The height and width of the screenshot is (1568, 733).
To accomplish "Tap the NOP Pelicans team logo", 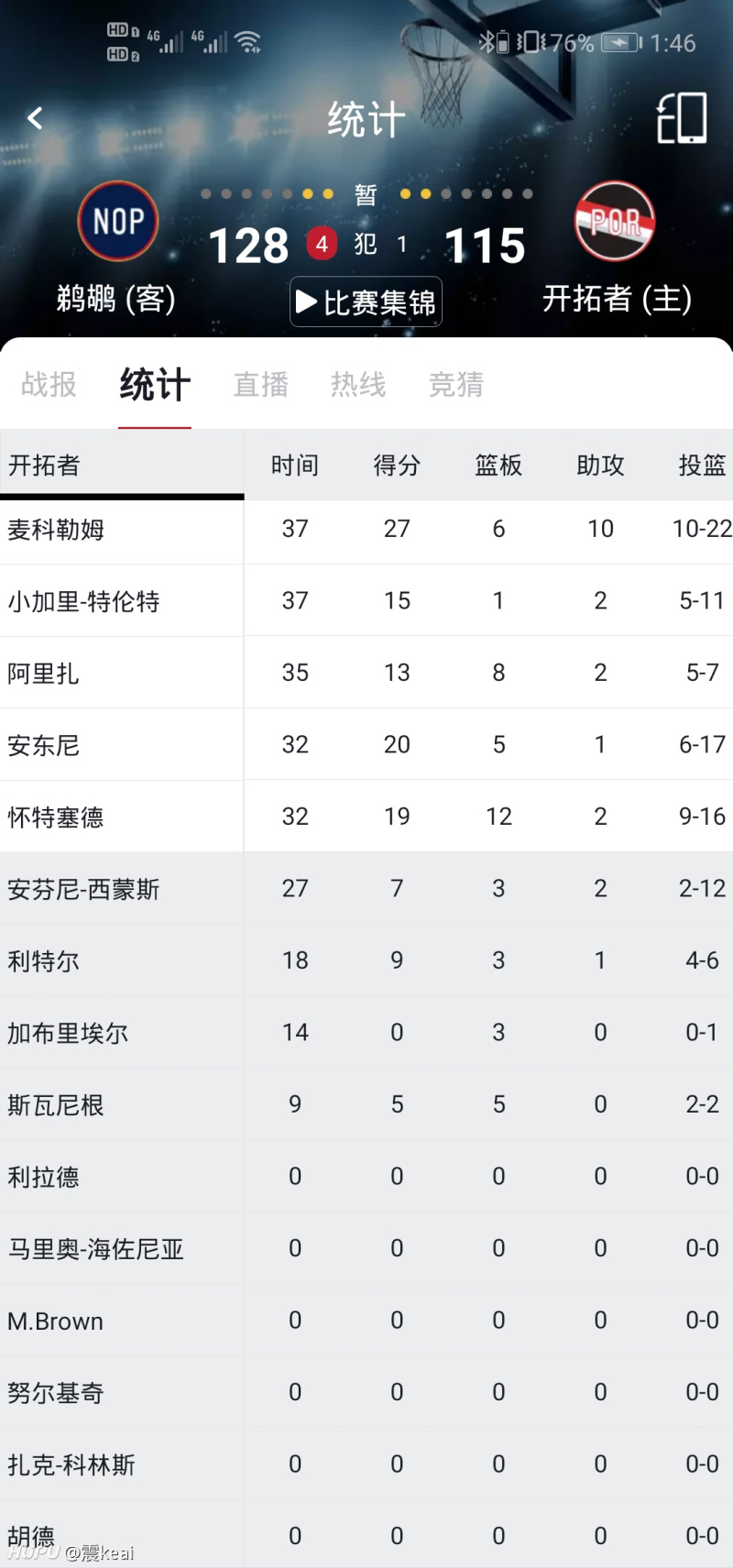I will pyautogui.click(x=118, y=221).
